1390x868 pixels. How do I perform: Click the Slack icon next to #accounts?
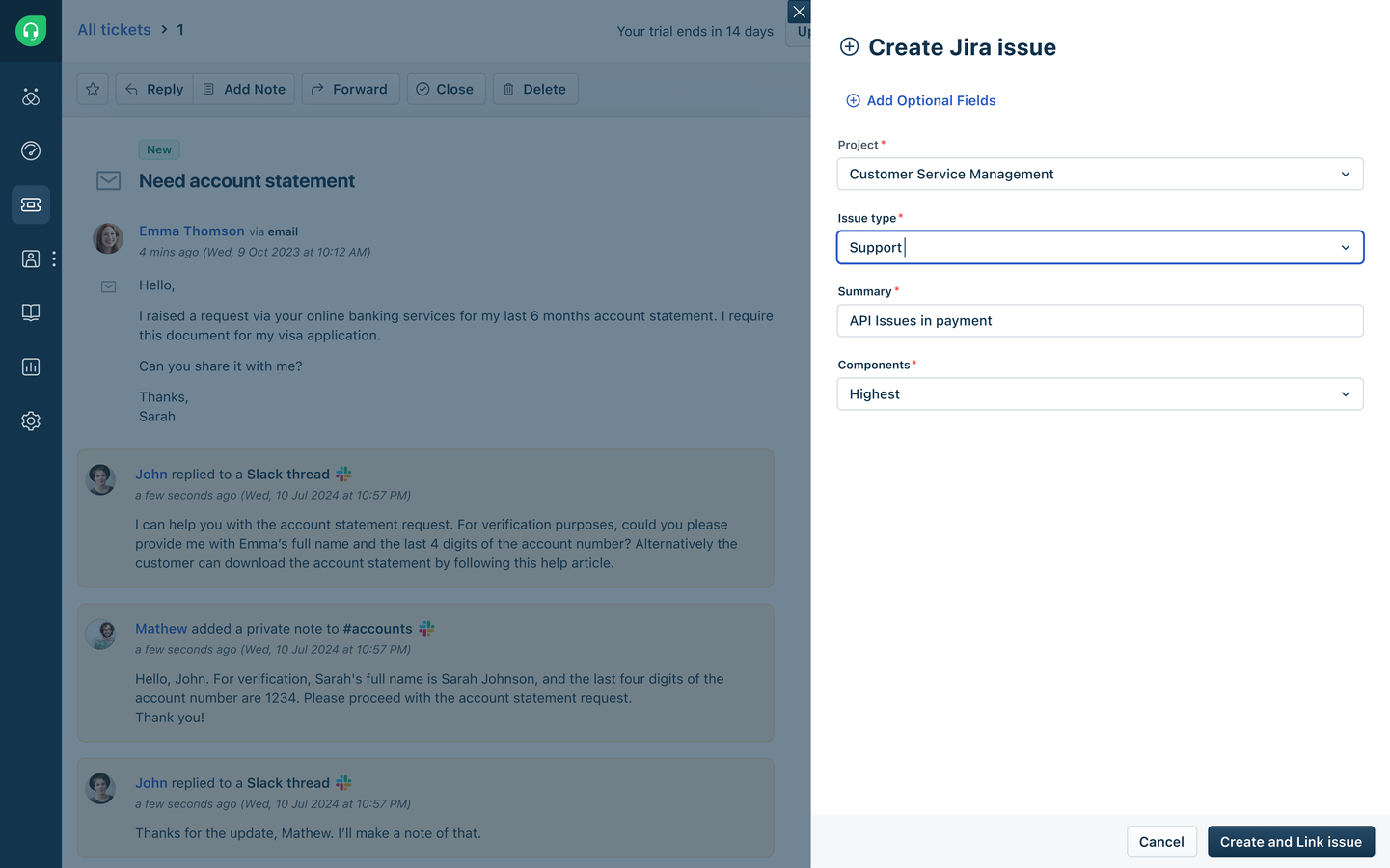(x=426, y=628)
